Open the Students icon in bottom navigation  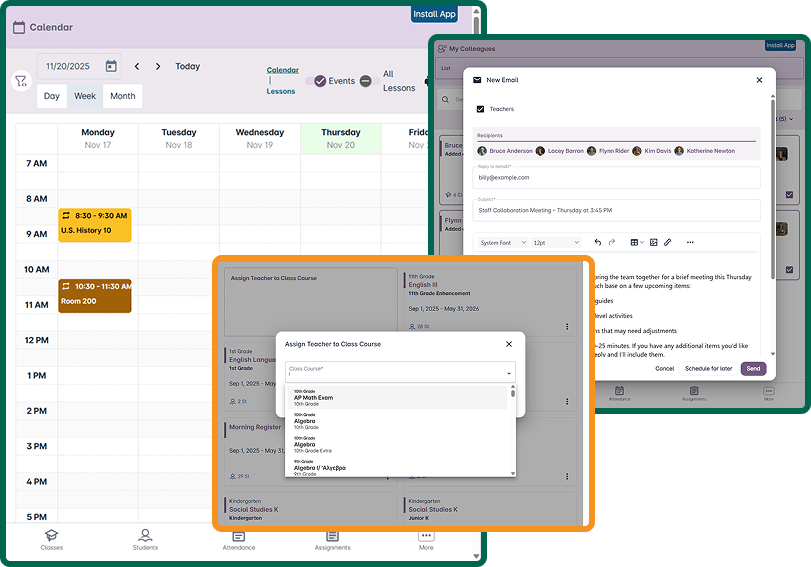pyautogui.click(x=145, y=540)
